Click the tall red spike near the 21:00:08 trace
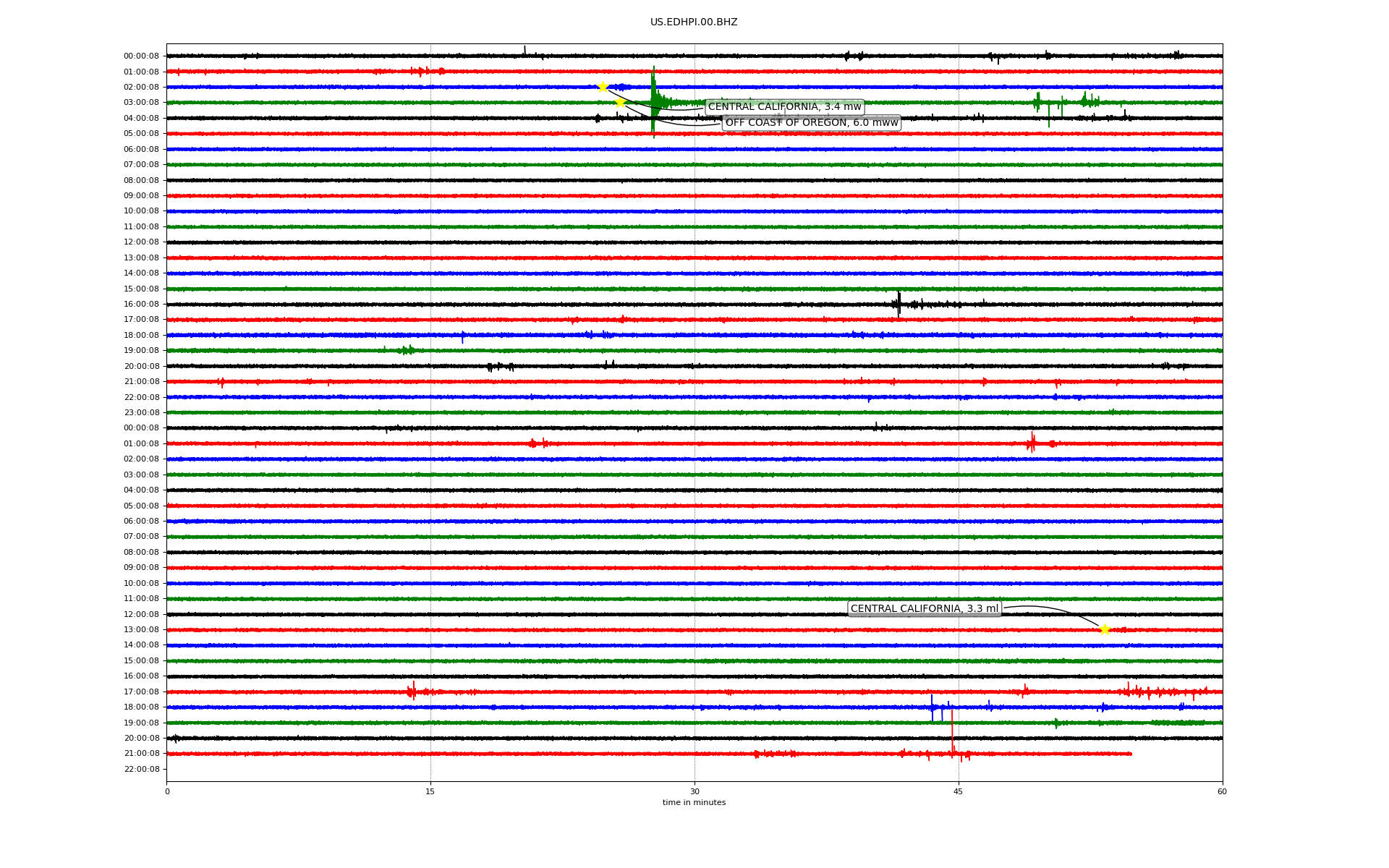Screen dimensions: 1389x868 point(952,731)
